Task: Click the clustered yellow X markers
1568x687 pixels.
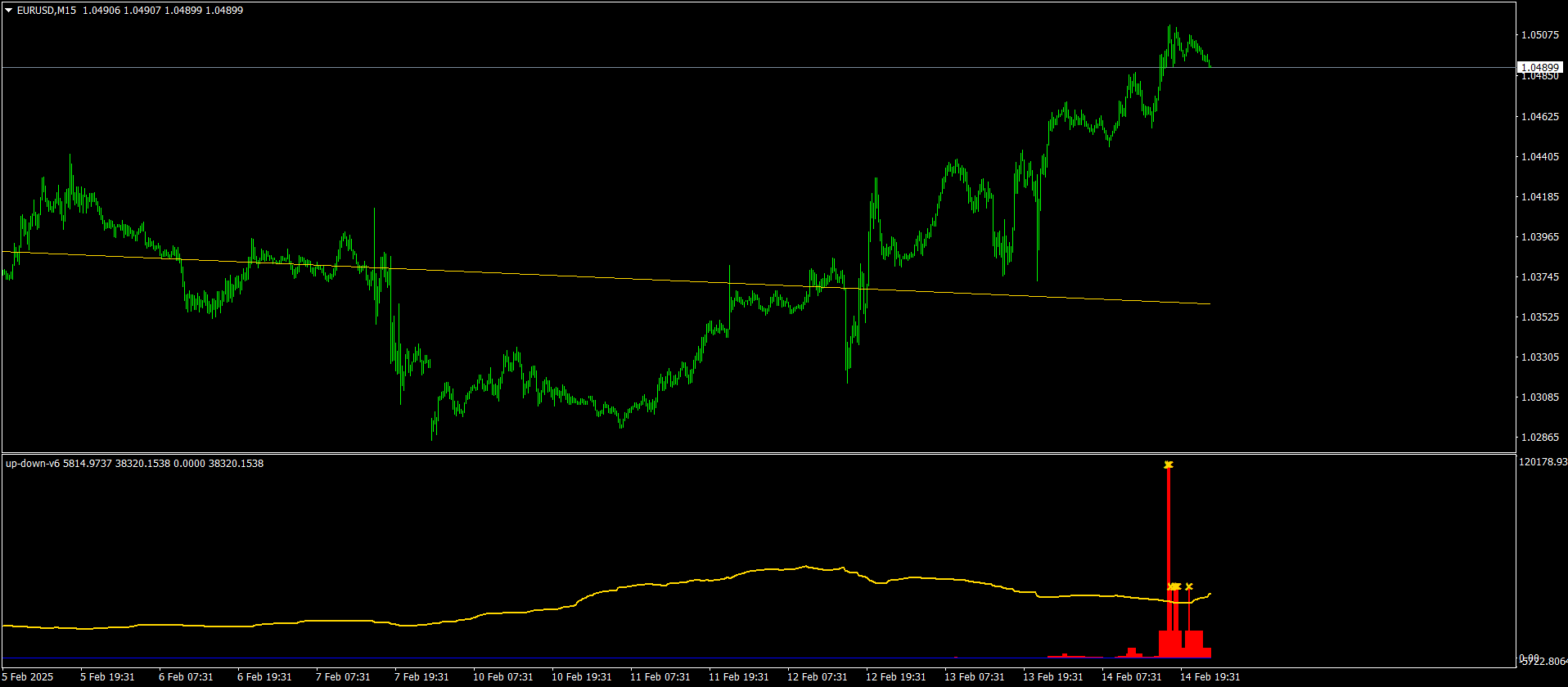Action: 1174,586
